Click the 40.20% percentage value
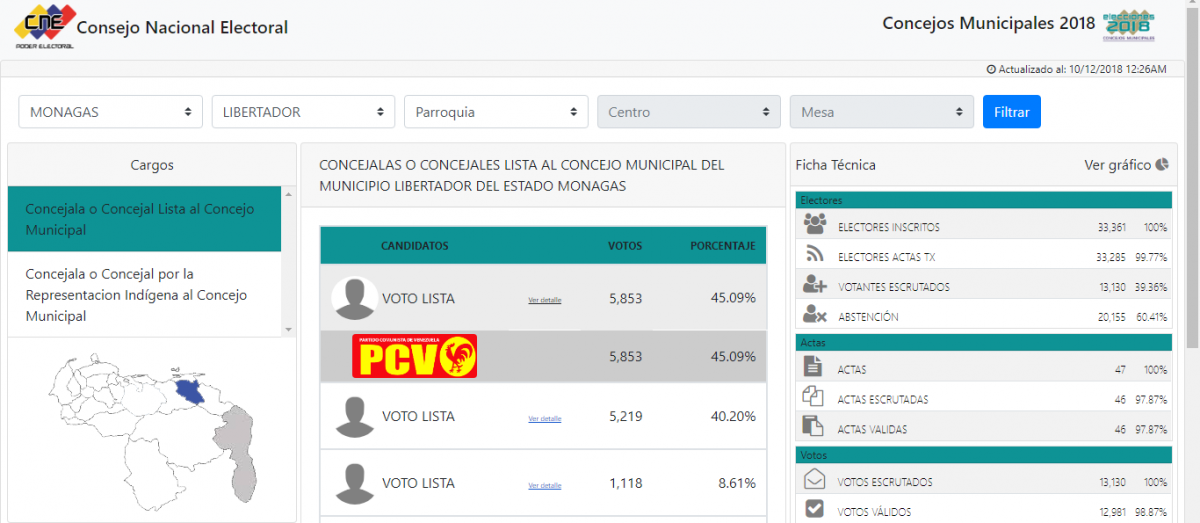The height and width of the screenshot is (523, 1200). [x=733, y=416]
